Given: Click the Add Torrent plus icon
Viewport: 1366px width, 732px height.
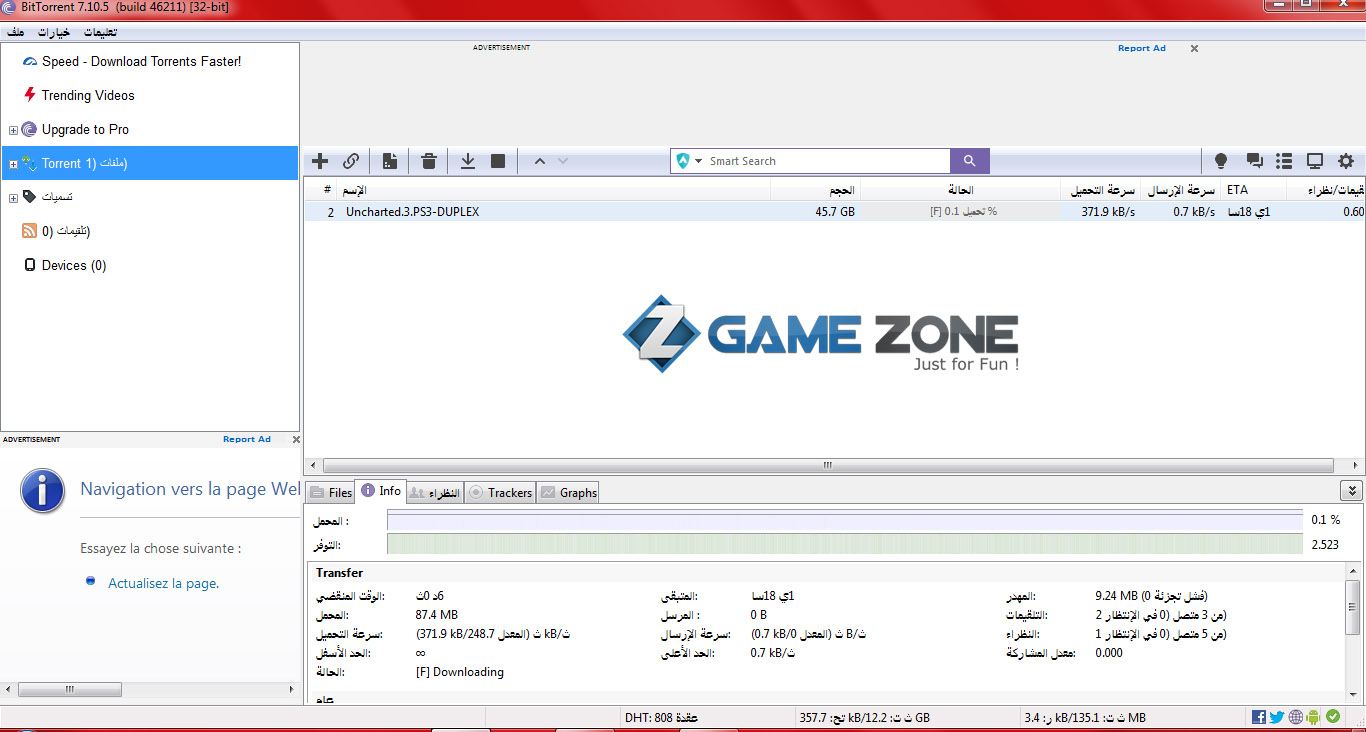Looking at the screenshot, I should [x=320, y=161].
